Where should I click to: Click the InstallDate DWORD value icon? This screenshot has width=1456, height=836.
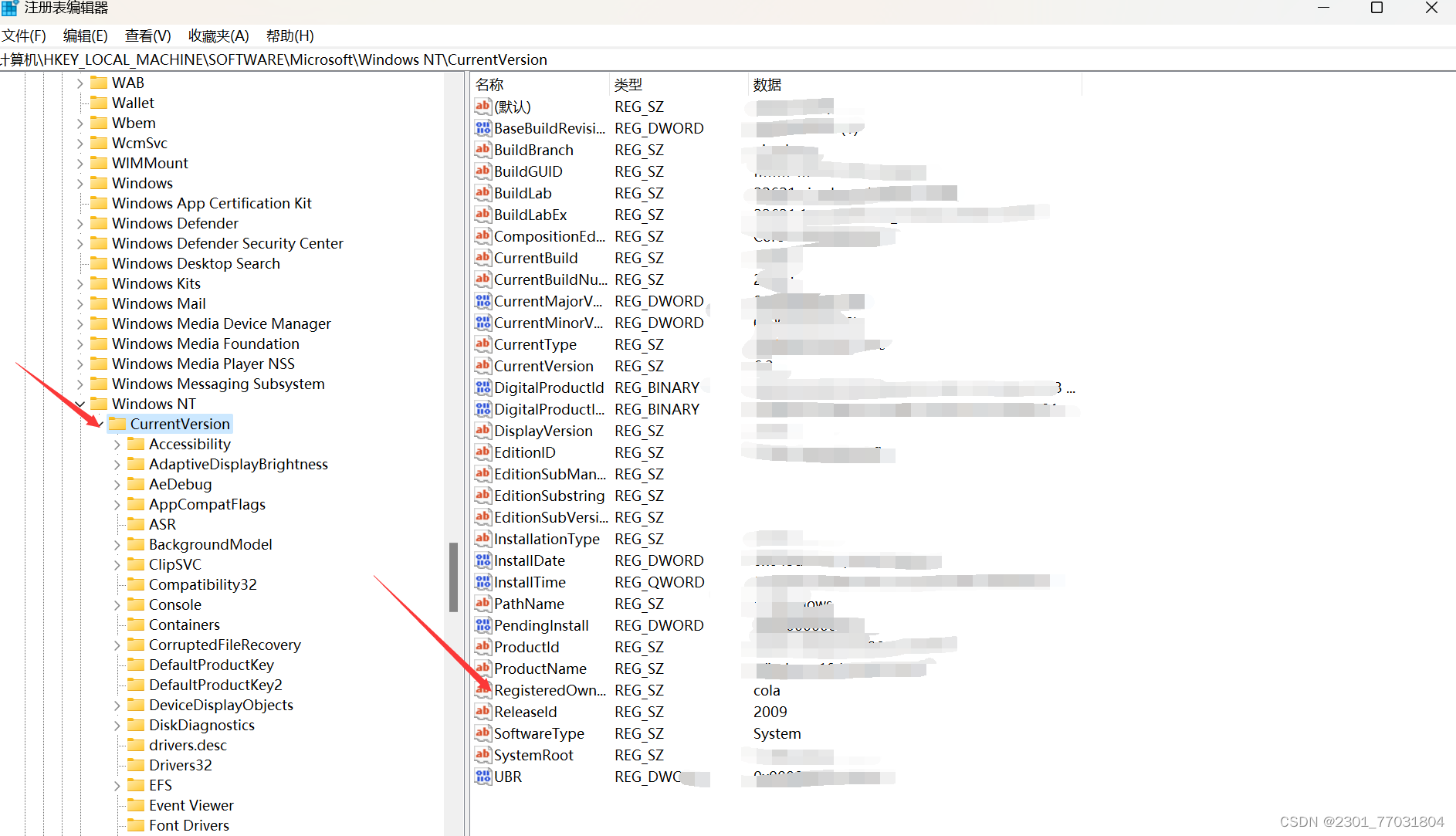point(483,560)
